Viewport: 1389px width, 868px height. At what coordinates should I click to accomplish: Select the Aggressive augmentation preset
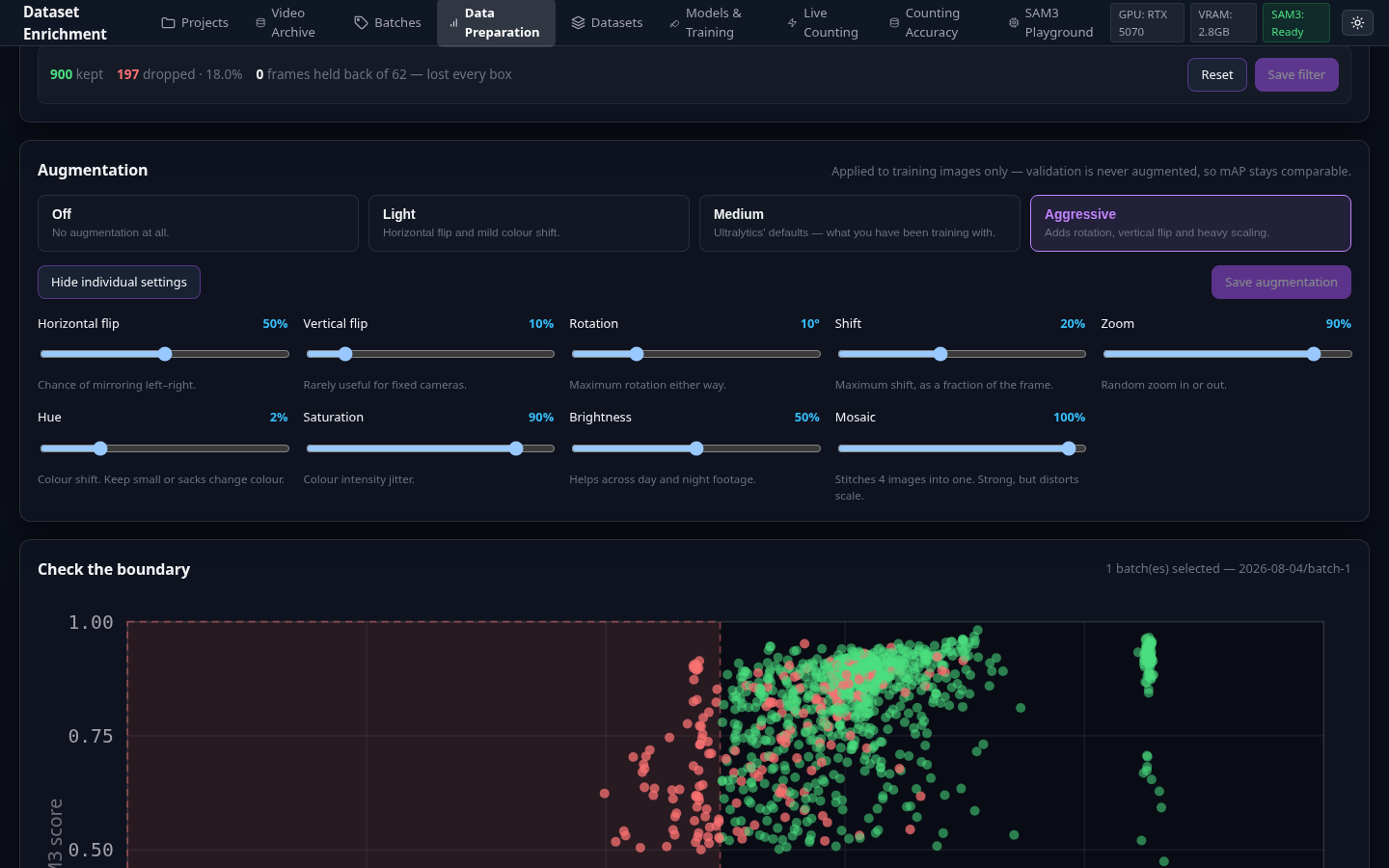coord(1190,223)
